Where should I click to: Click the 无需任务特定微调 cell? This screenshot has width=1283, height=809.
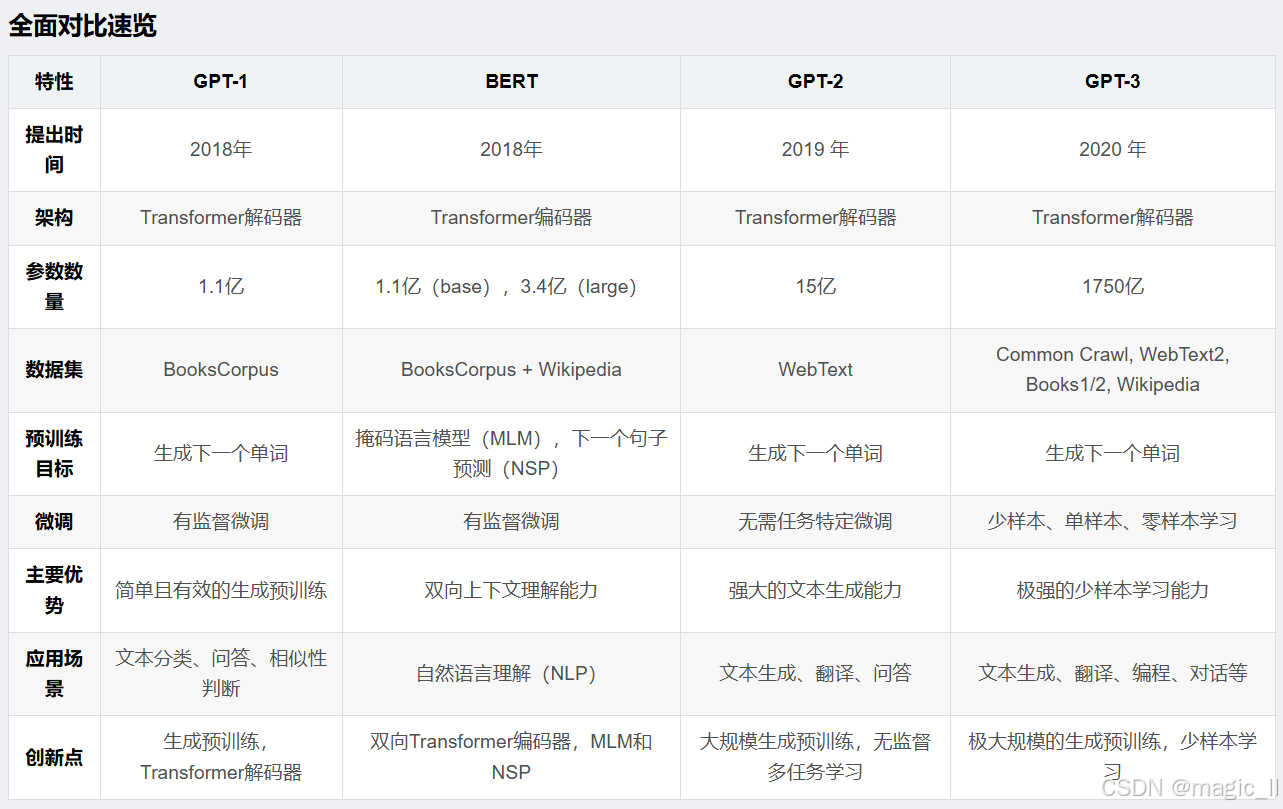click(x=815, y=522)
